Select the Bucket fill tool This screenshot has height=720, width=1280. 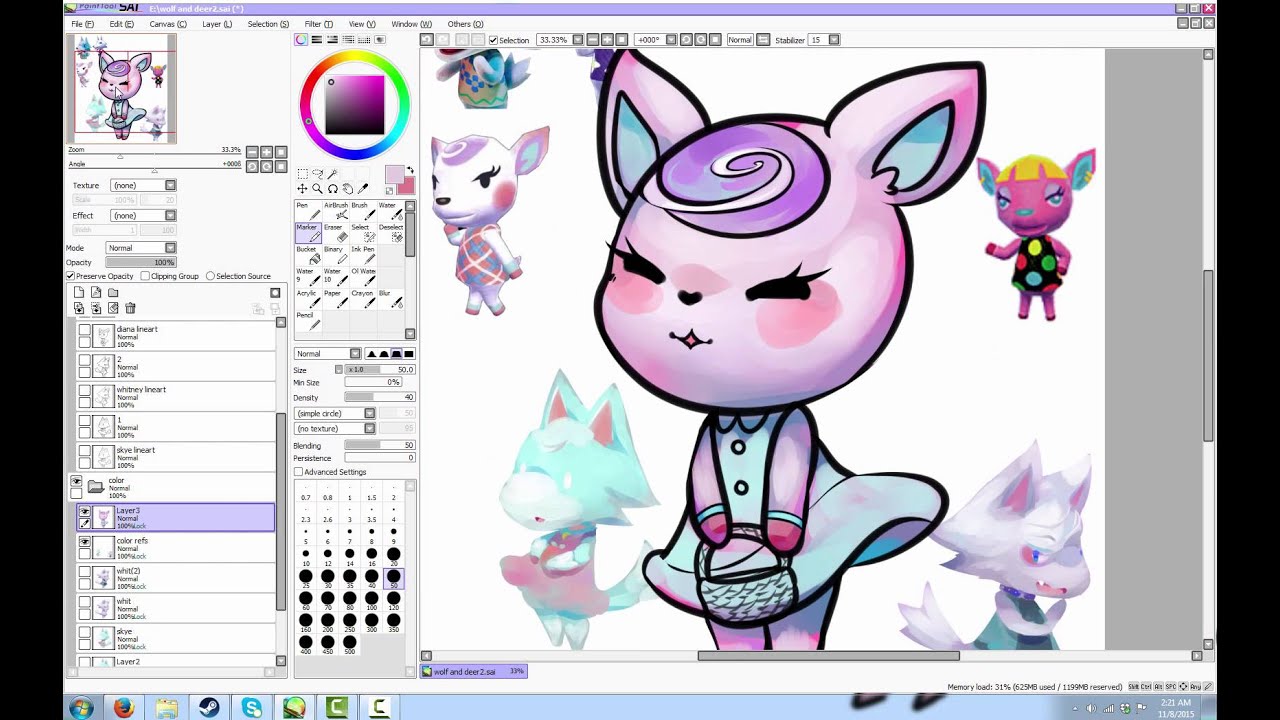point(308,254)
